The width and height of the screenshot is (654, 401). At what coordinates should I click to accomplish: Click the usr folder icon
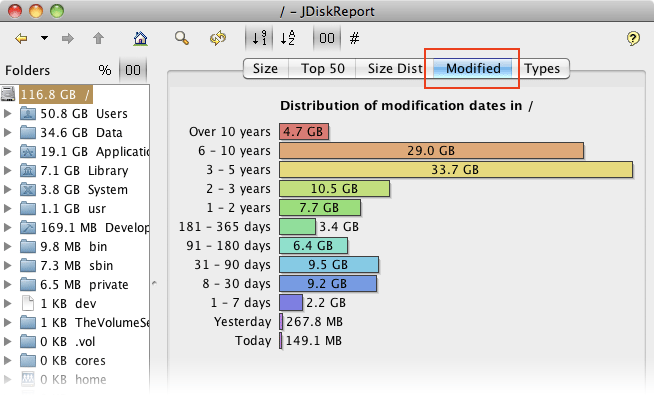click(x=28, y=208)
